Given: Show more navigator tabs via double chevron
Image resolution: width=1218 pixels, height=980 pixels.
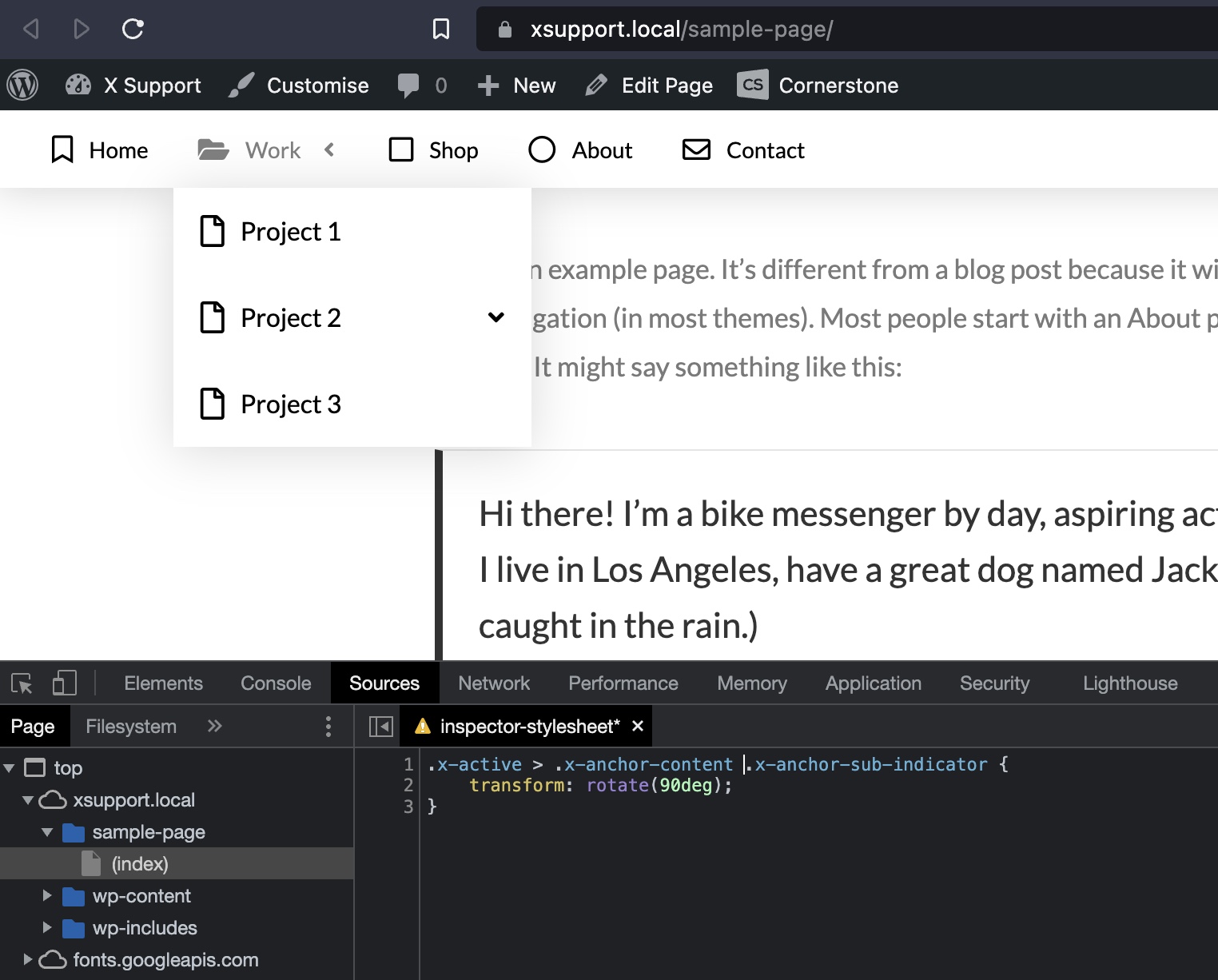Looking at the screenshot, I should coord(214,727).
